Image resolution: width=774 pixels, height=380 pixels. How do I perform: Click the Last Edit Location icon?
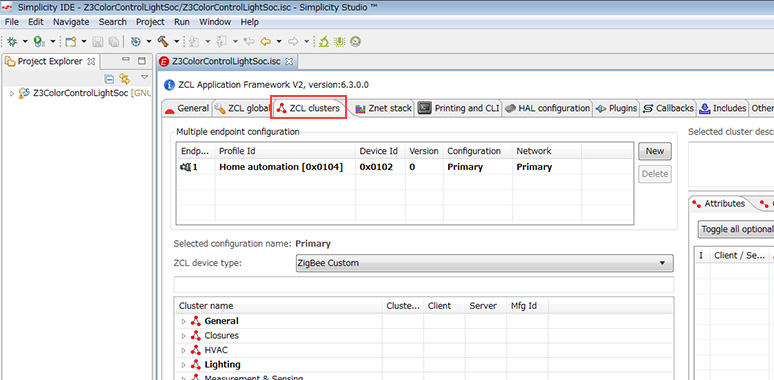tap(249, 42)
